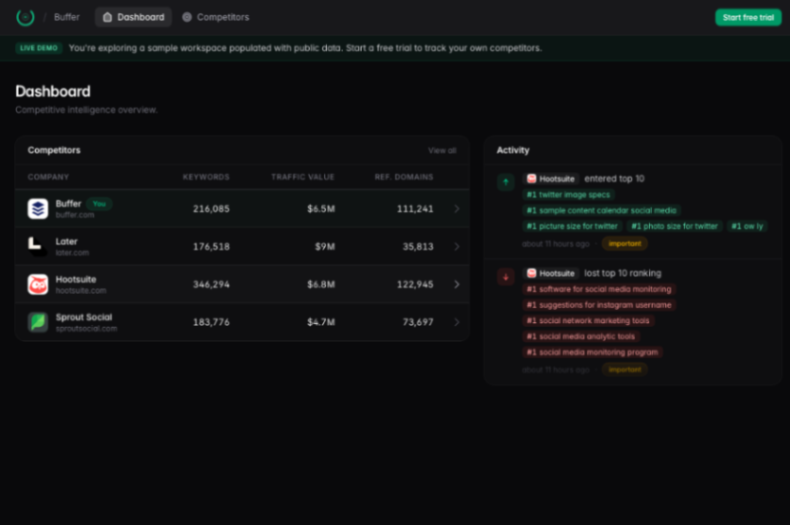Click the Sprout Social company name
The width and height of the screenshot is (790, 525).
[x=84, y=317]
